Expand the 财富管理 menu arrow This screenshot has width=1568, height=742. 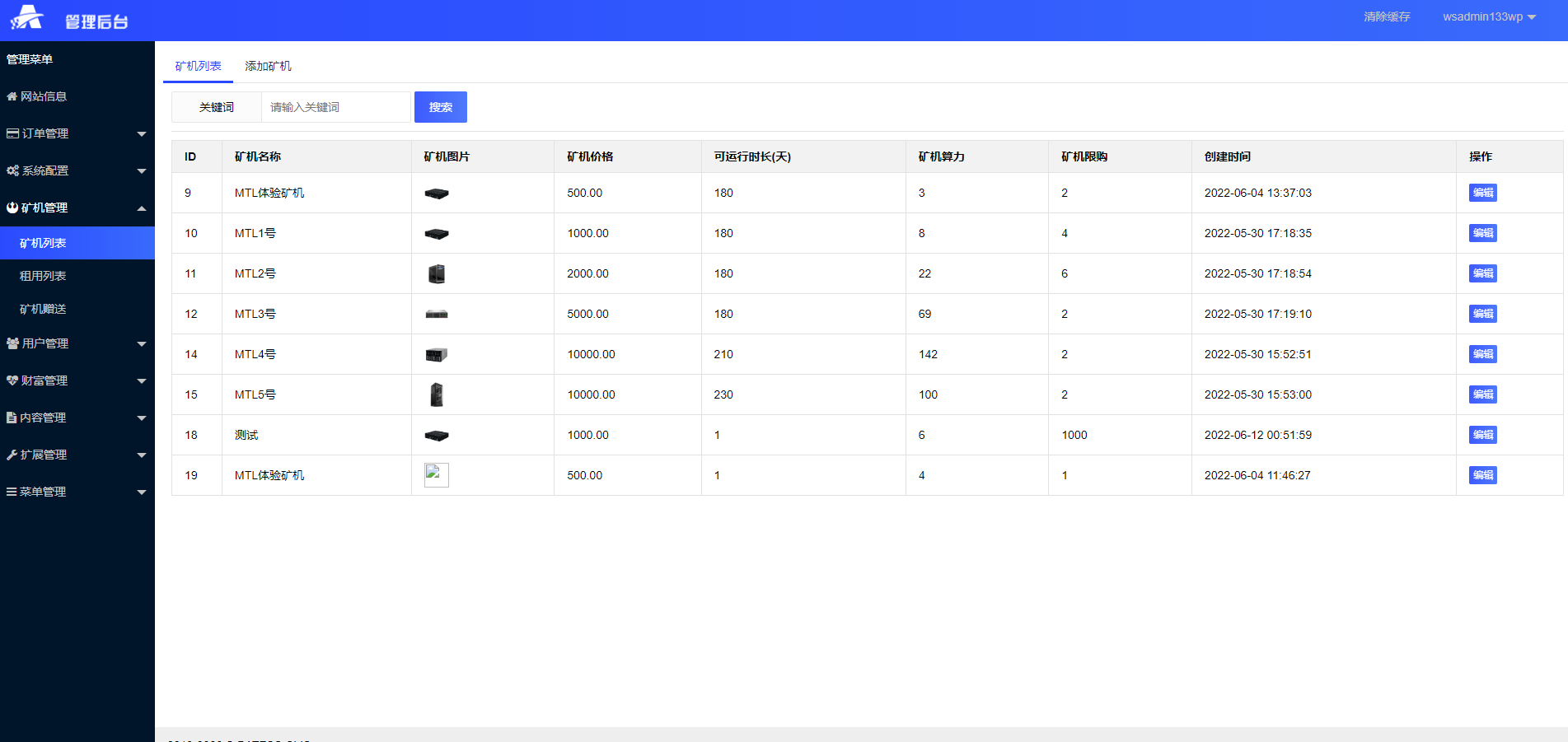pos(142,381)
